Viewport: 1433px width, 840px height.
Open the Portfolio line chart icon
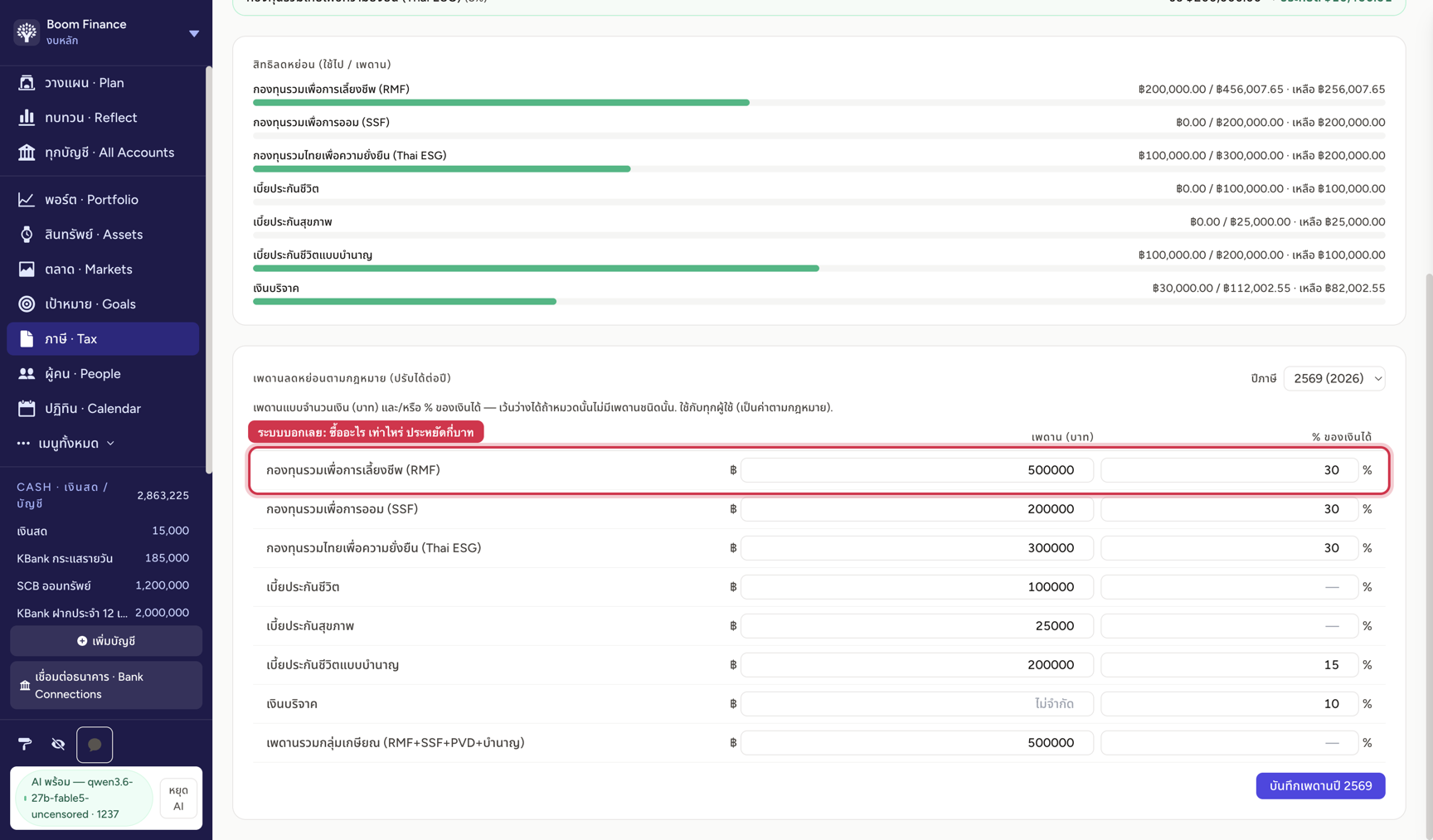(x=27, y=199)
